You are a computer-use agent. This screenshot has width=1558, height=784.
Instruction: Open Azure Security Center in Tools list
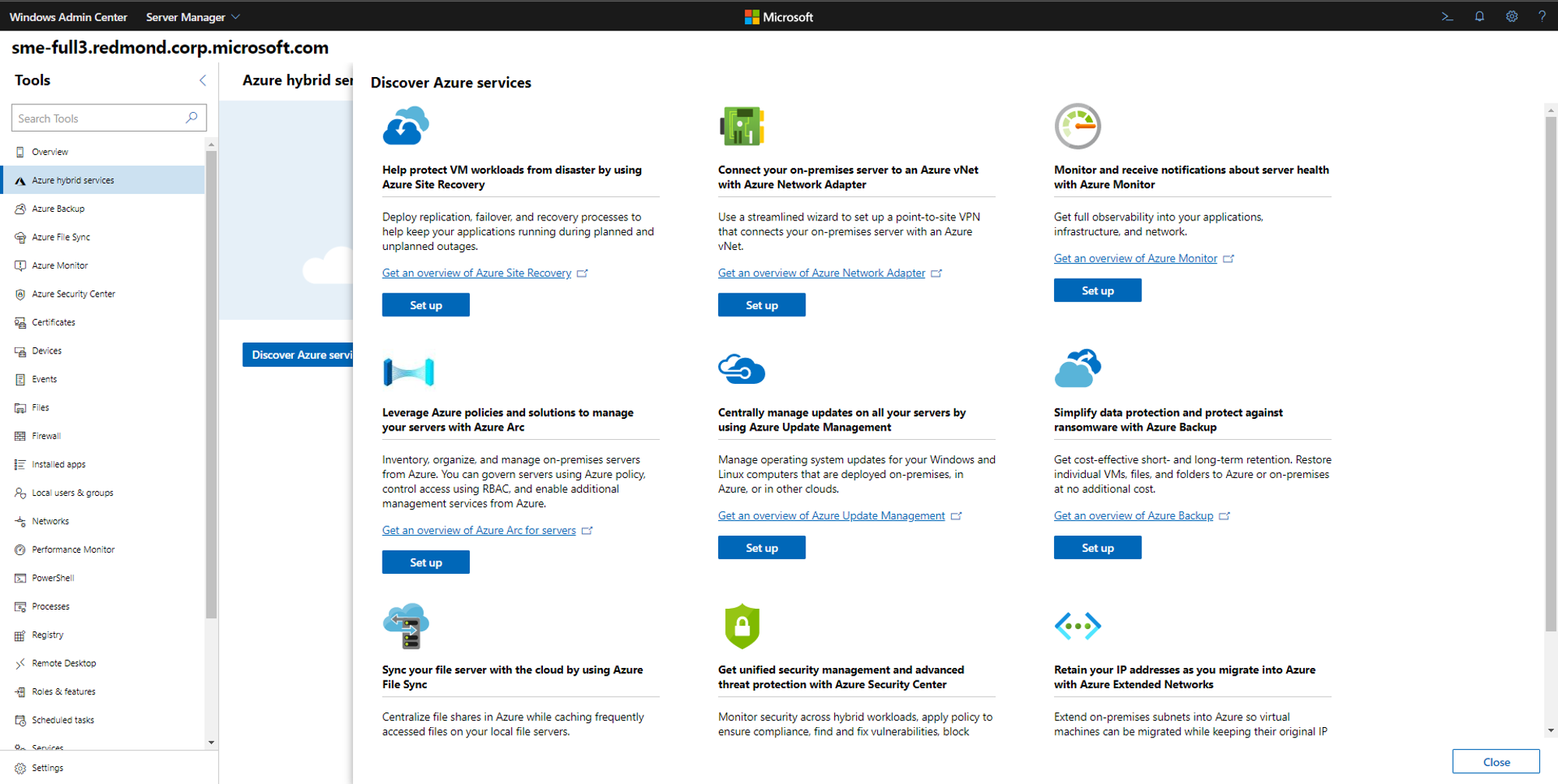[103, 294]
